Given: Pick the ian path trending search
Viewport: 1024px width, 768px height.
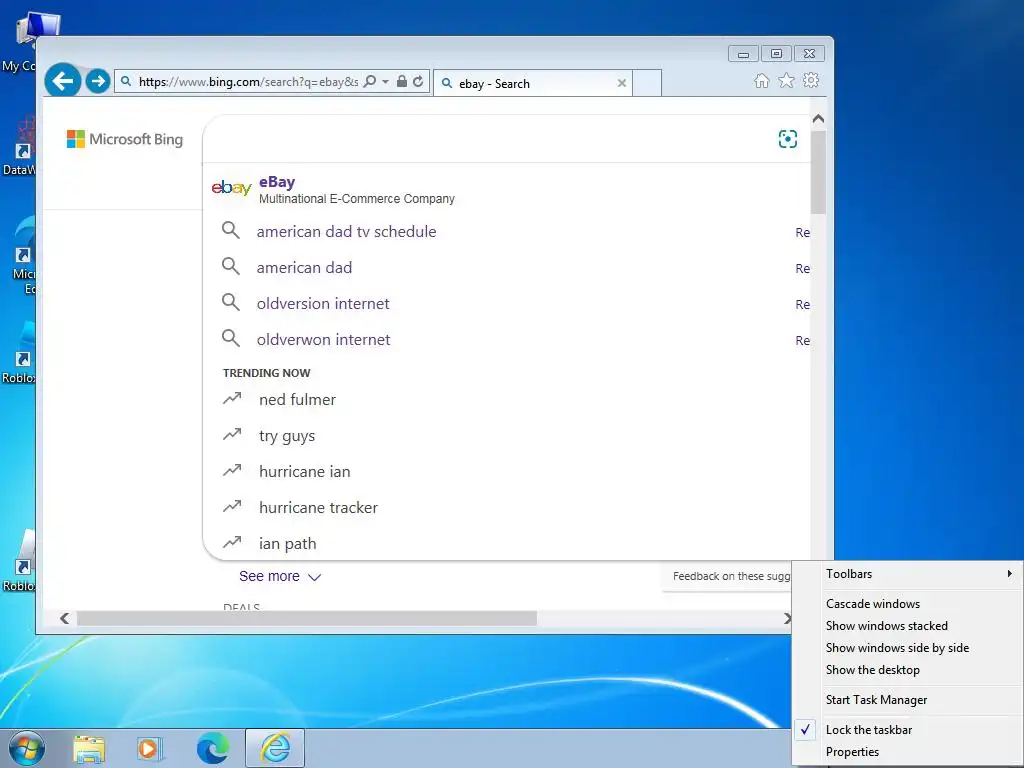Looking at the screenshot, I should tap(507, 543).
